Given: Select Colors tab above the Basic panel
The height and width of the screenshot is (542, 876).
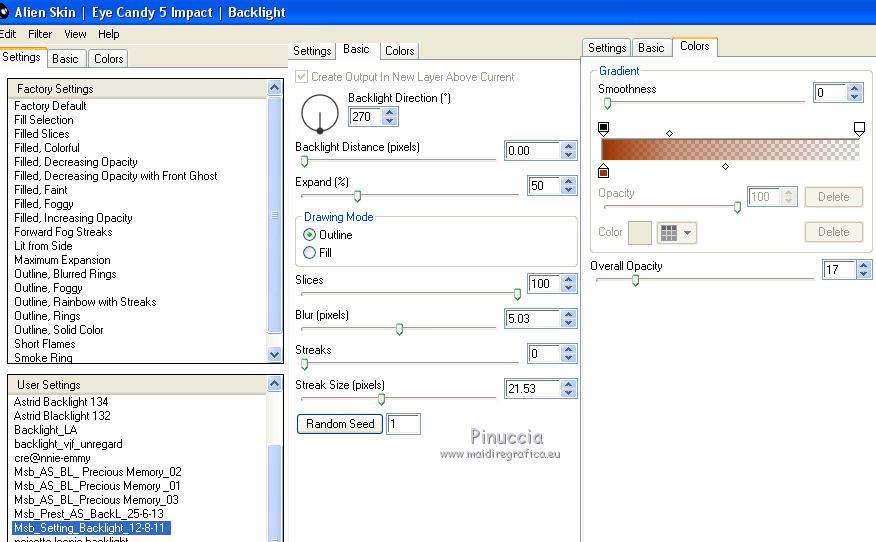Looking at the screenshot, I should click(x=399, y=51).
